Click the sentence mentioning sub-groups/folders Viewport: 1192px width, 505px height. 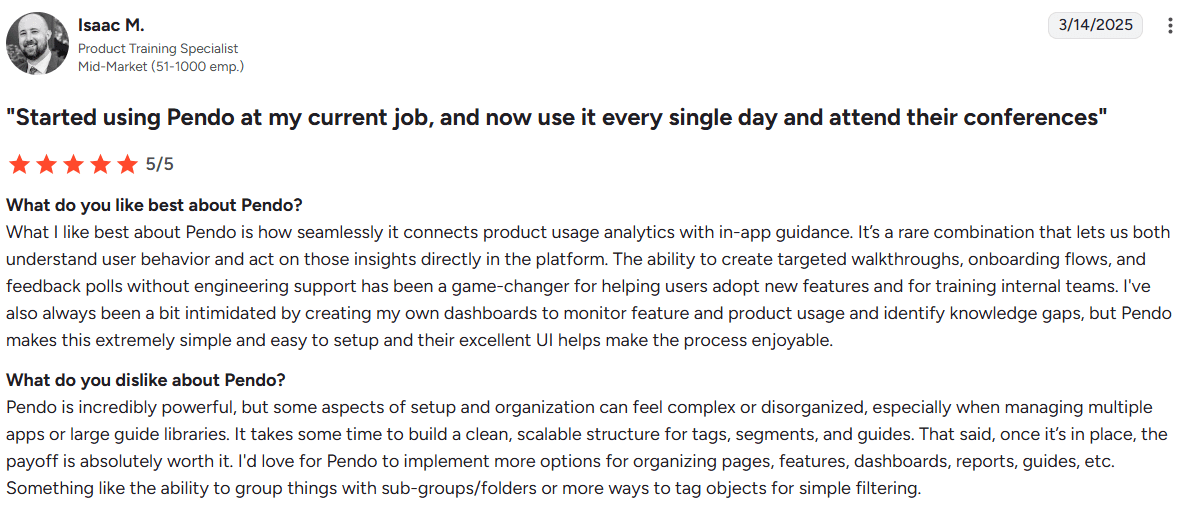(462, 489)
